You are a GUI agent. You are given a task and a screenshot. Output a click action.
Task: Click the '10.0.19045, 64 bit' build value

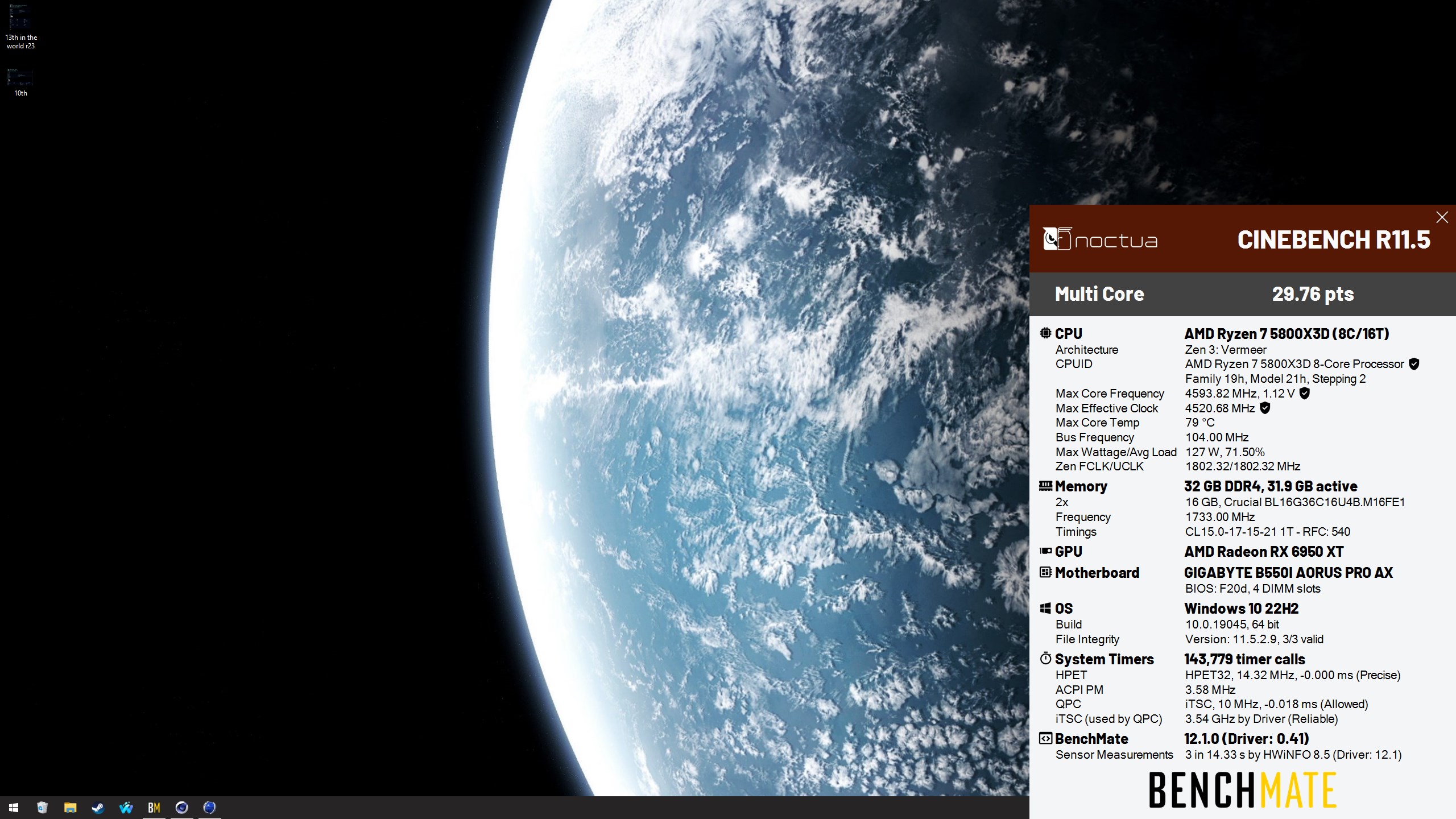click(1232, 624)
